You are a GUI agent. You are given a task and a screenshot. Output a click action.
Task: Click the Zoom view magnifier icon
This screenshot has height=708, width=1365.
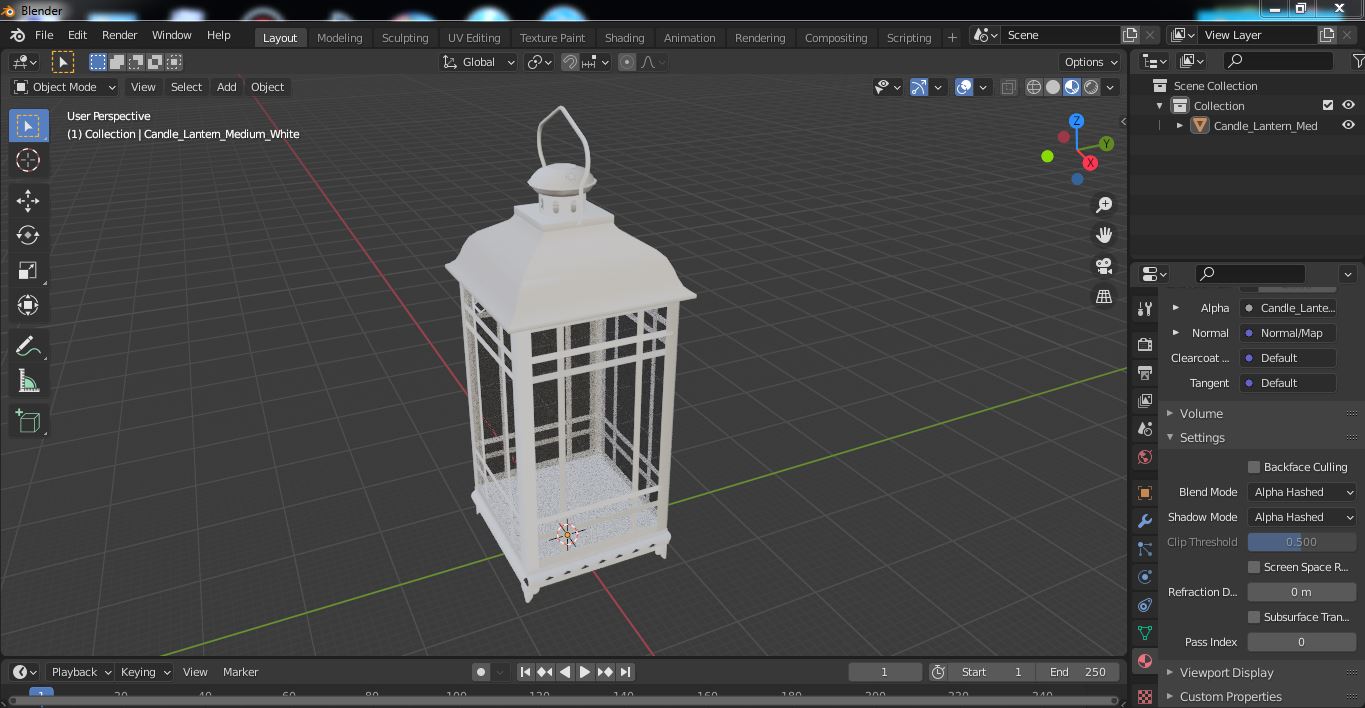click(x=1104, y=205)
